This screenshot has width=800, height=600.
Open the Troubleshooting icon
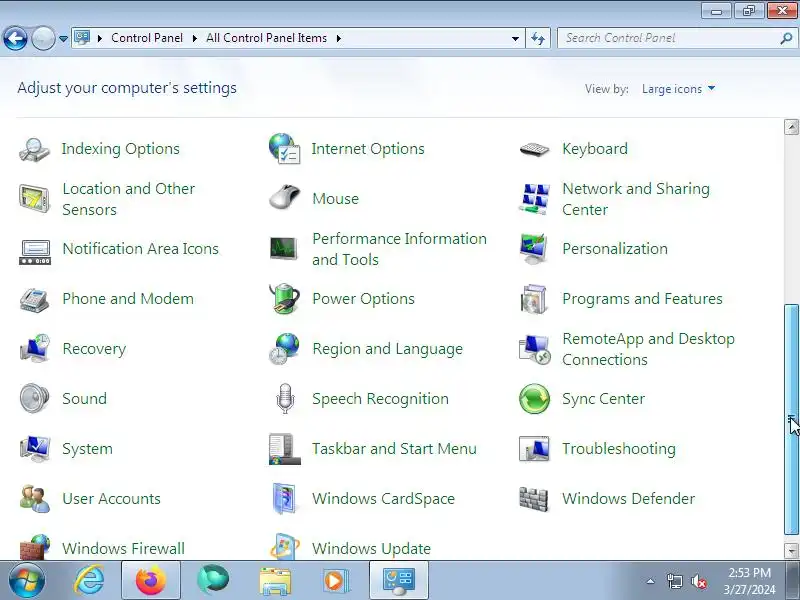[x=534, y=449]
